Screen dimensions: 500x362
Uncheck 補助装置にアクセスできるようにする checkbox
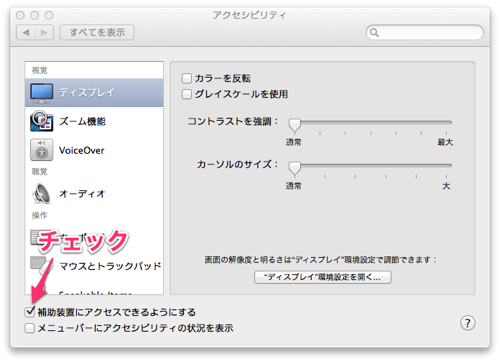(30, 312)
